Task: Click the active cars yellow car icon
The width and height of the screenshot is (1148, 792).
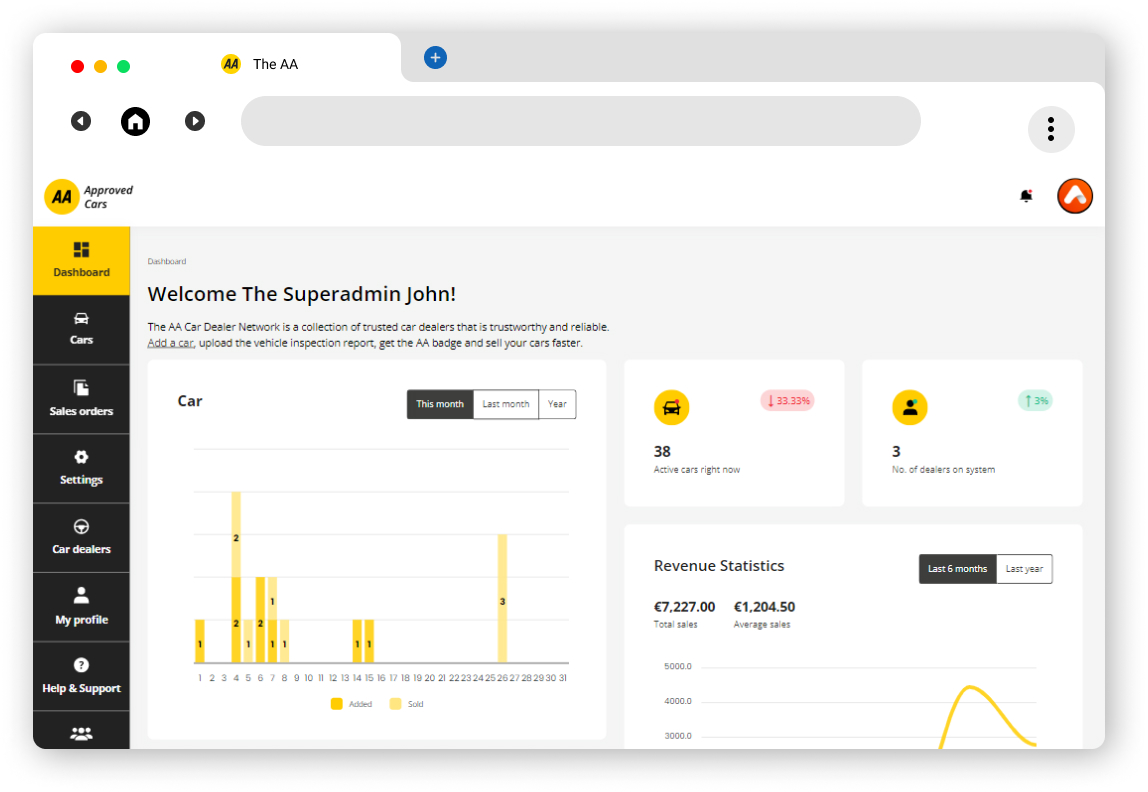Action: 671,407
